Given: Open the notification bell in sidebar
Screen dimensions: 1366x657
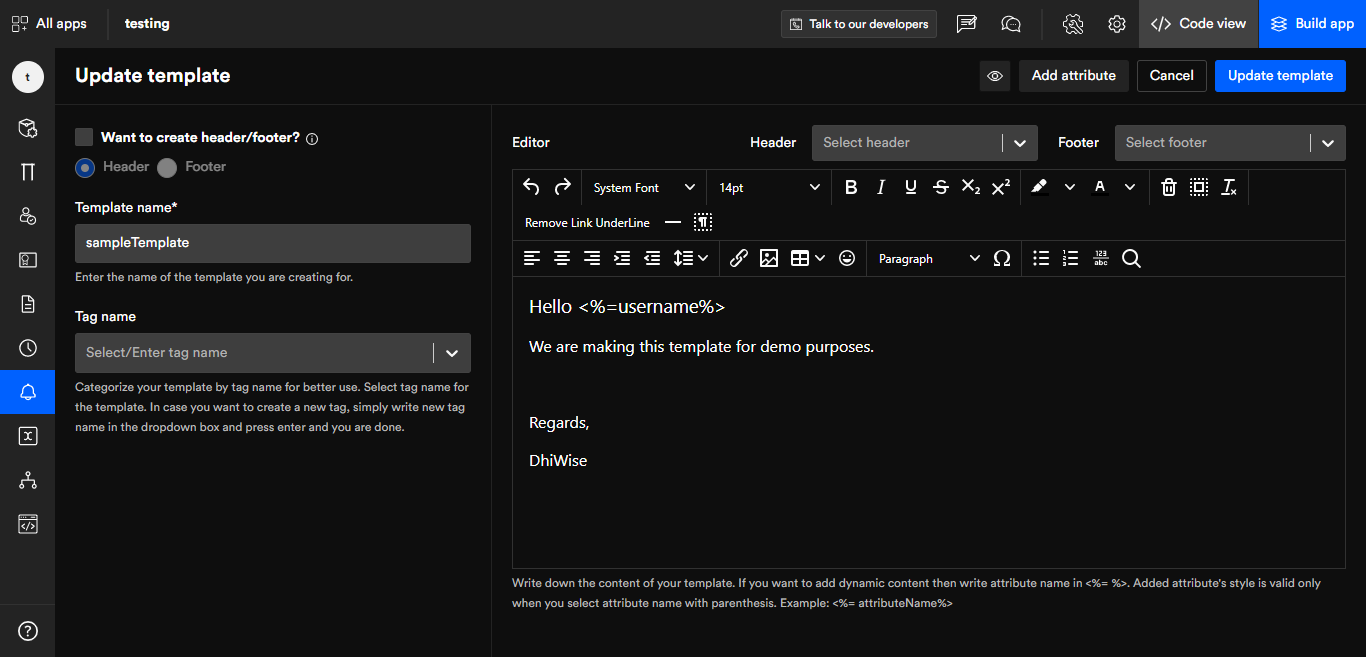Looking at the screenshot, I should (x=28, y=392).
